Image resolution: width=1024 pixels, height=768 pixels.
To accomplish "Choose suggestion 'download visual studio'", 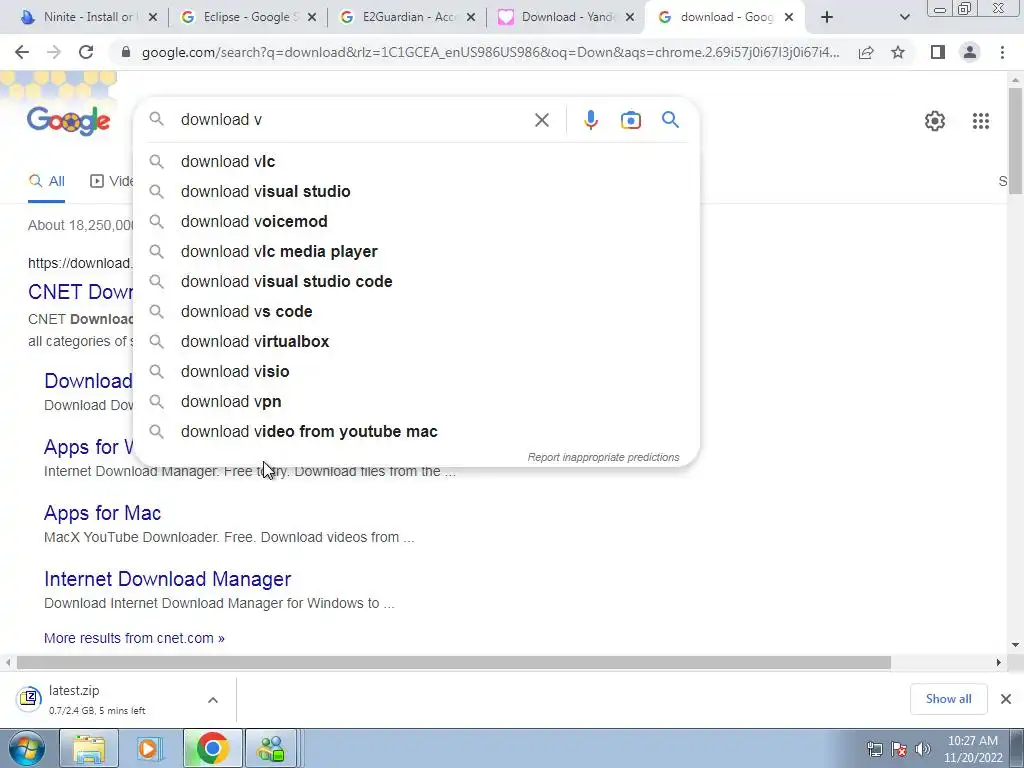I will [x=416, y=191].
